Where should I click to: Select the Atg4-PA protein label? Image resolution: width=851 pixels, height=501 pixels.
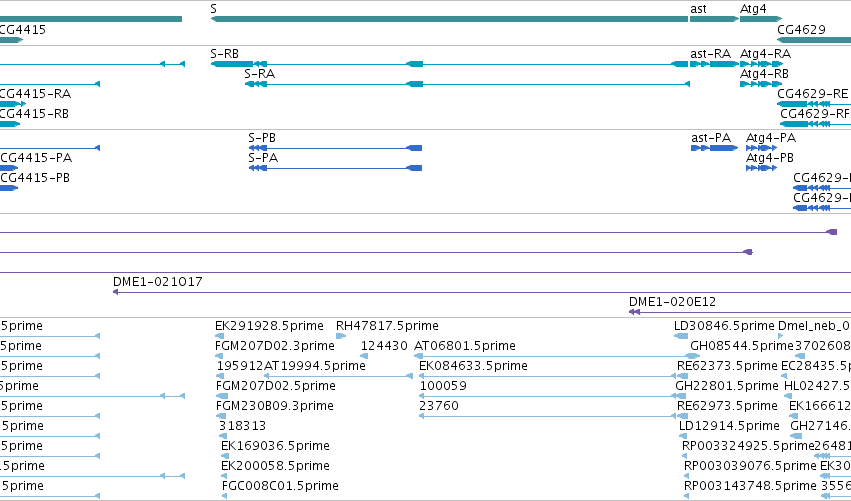coord(771,138)
